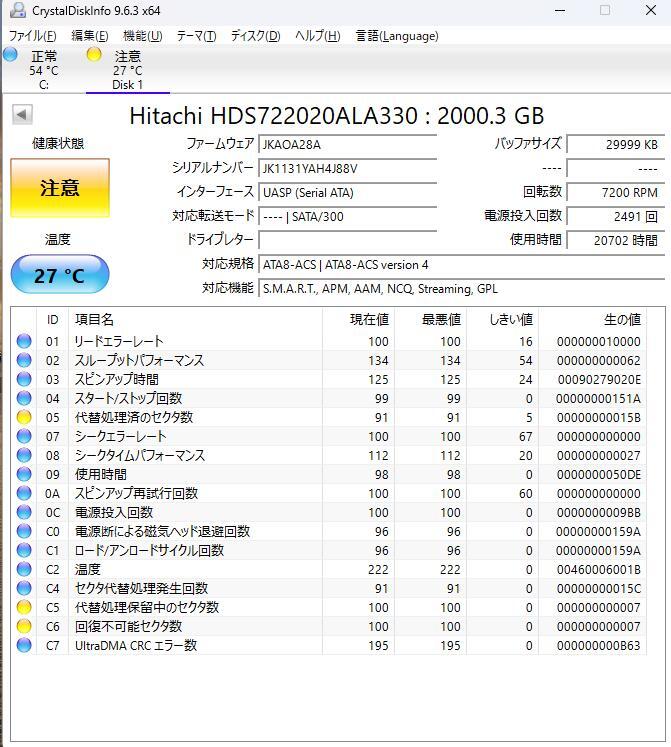Click the serial number field

(x=347, y=168)
